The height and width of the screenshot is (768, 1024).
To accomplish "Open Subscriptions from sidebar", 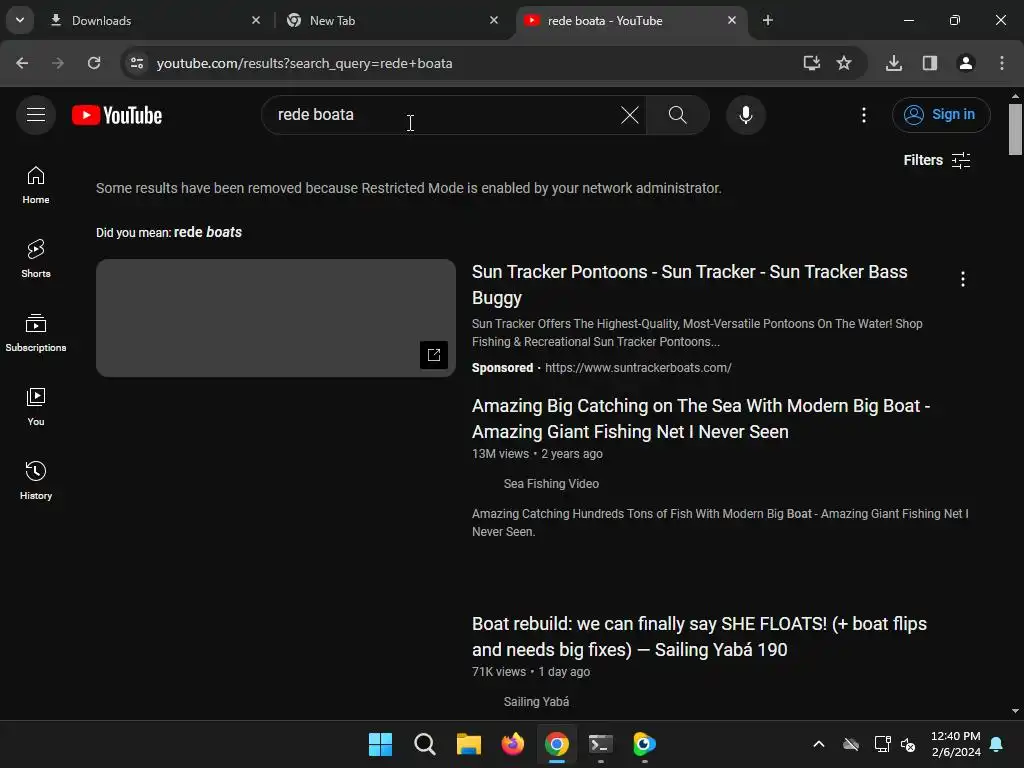I will [36, 332].
